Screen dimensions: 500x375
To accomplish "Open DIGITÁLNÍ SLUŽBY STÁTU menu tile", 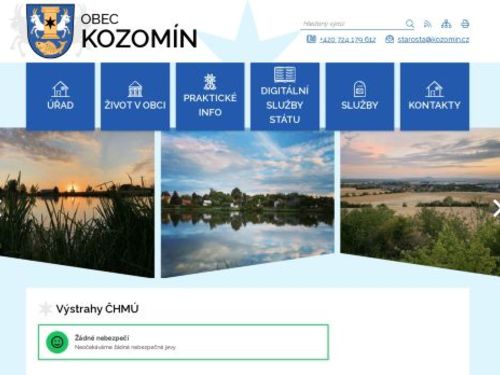I will 285,96.
